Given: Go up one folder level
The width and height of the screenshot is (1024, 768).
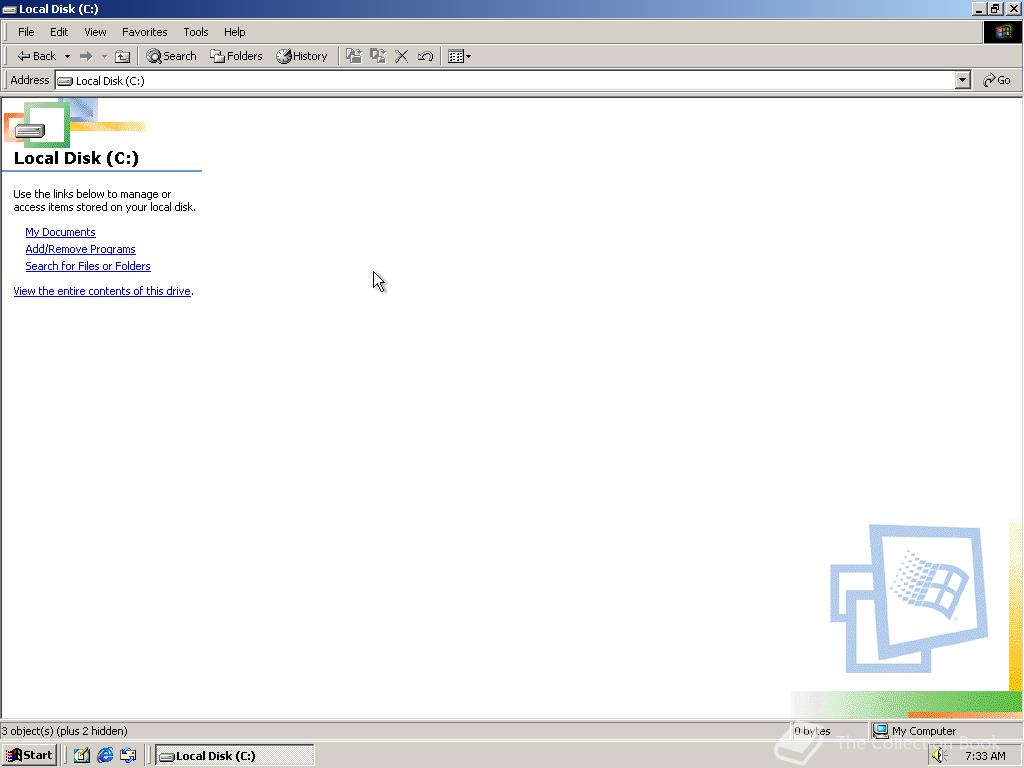Looking at the screenshot, I should 122,56.
